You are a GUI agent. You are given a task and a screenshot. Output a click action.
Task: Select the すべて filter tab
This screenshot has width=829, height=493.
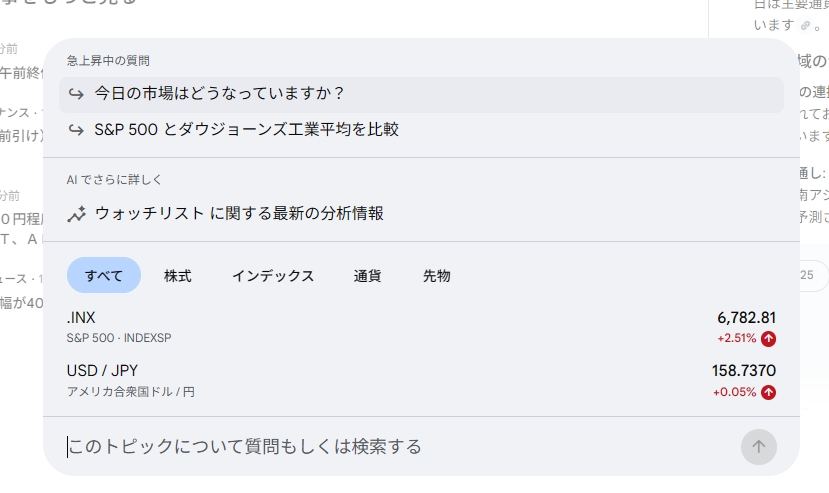104,276
